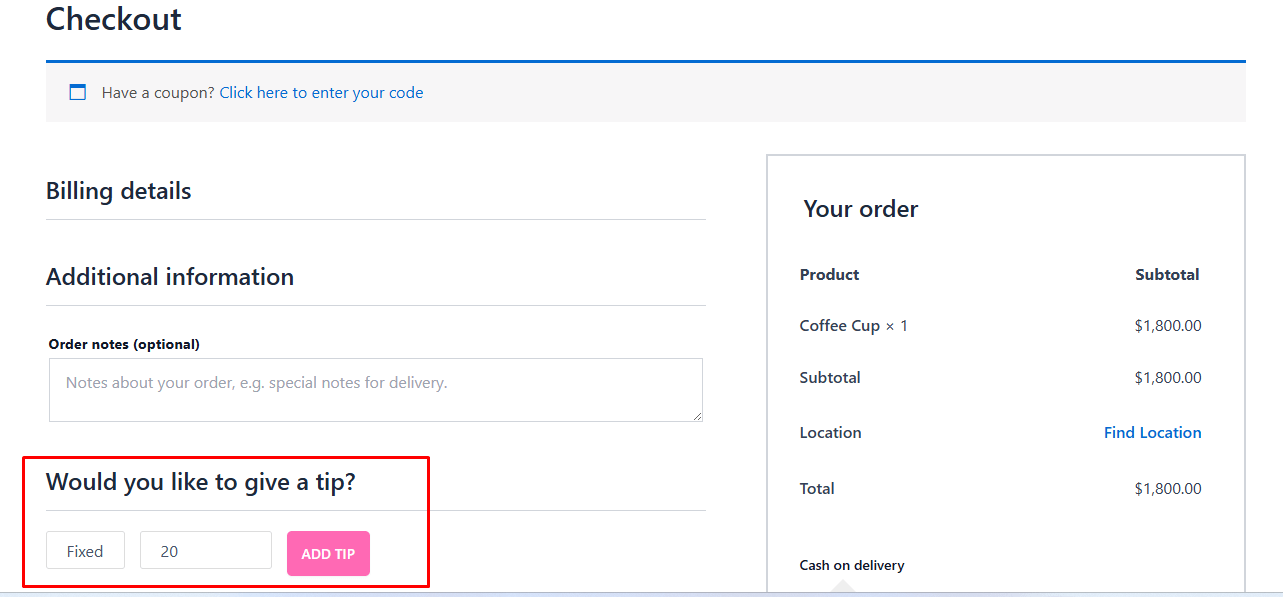1283x597 pixels.
Task: Click the Coffee Cup product name
Action: click(x=839, y=326)
